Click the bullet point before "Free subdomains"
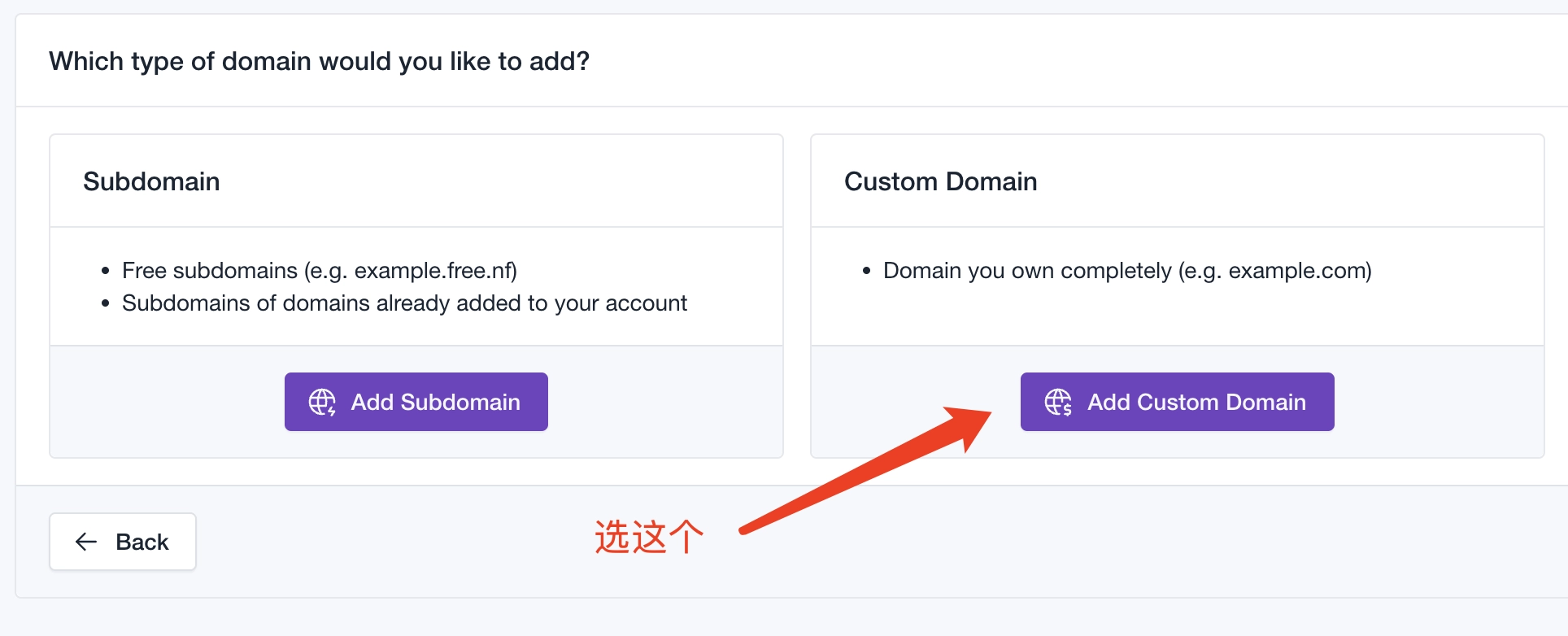This screenshot has height=636, width=1568. [105, 271]
